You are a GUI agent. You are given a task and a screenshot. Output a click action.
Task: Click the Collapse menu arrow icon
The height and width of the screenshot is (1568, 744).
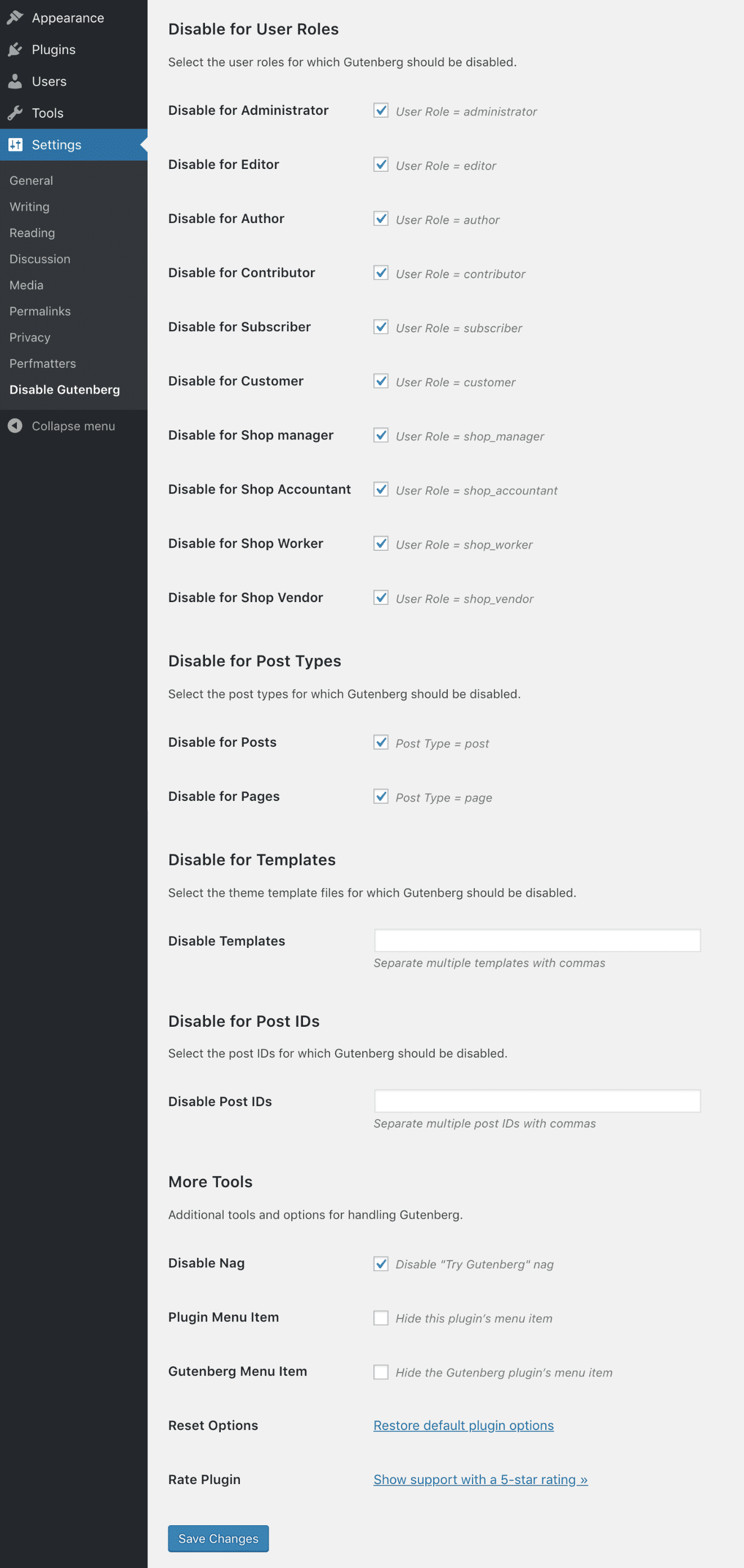click(15, 425)
